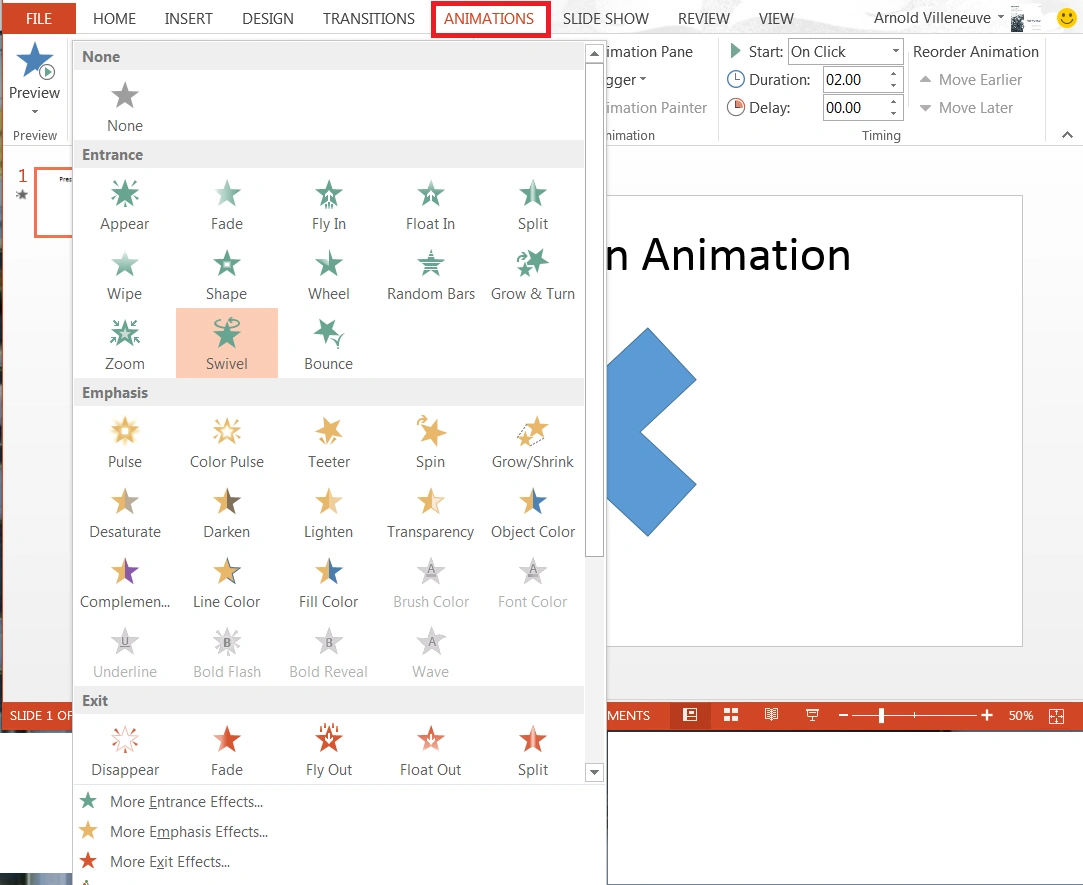Choose the Fly In entrance animation
The height and width of the screenshot is (885, 1083).
[x=328, y=203]
